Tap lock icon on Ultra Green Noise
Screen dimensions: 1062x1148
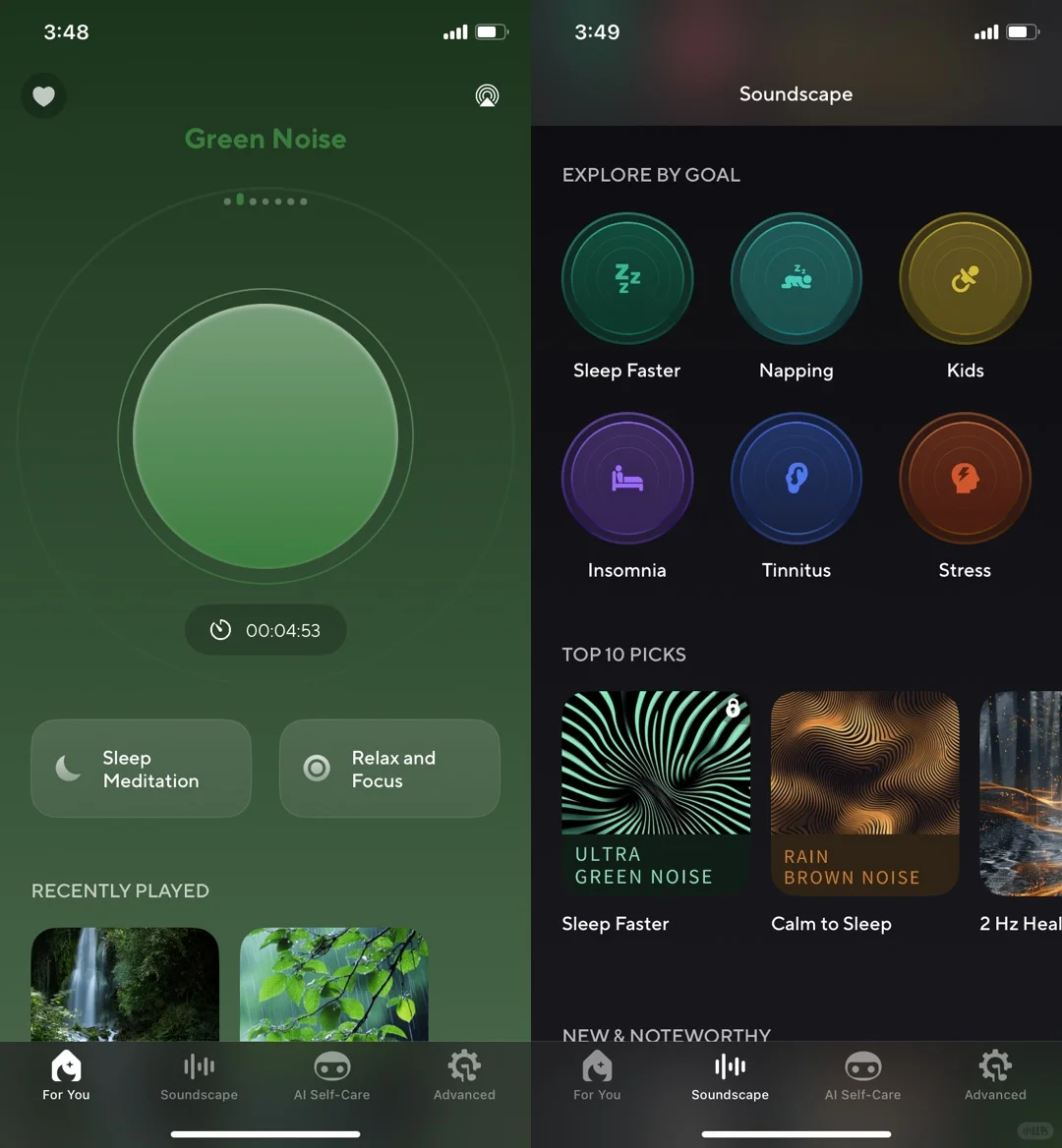click(733, 708)
